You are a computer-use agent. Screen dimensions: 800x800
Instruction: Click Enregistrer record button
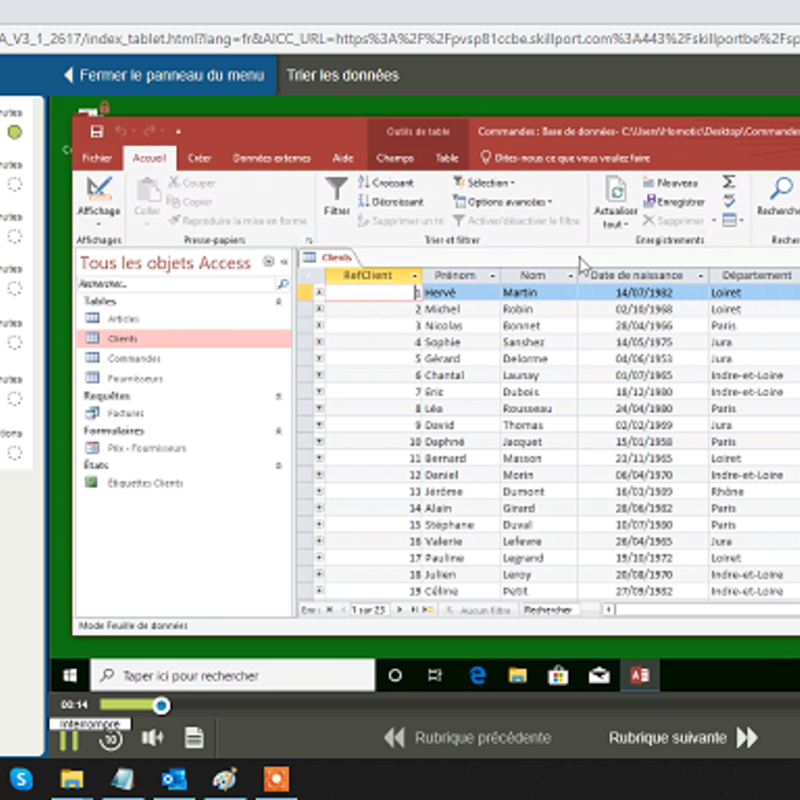pyautogui.click(x=673, y=202)
